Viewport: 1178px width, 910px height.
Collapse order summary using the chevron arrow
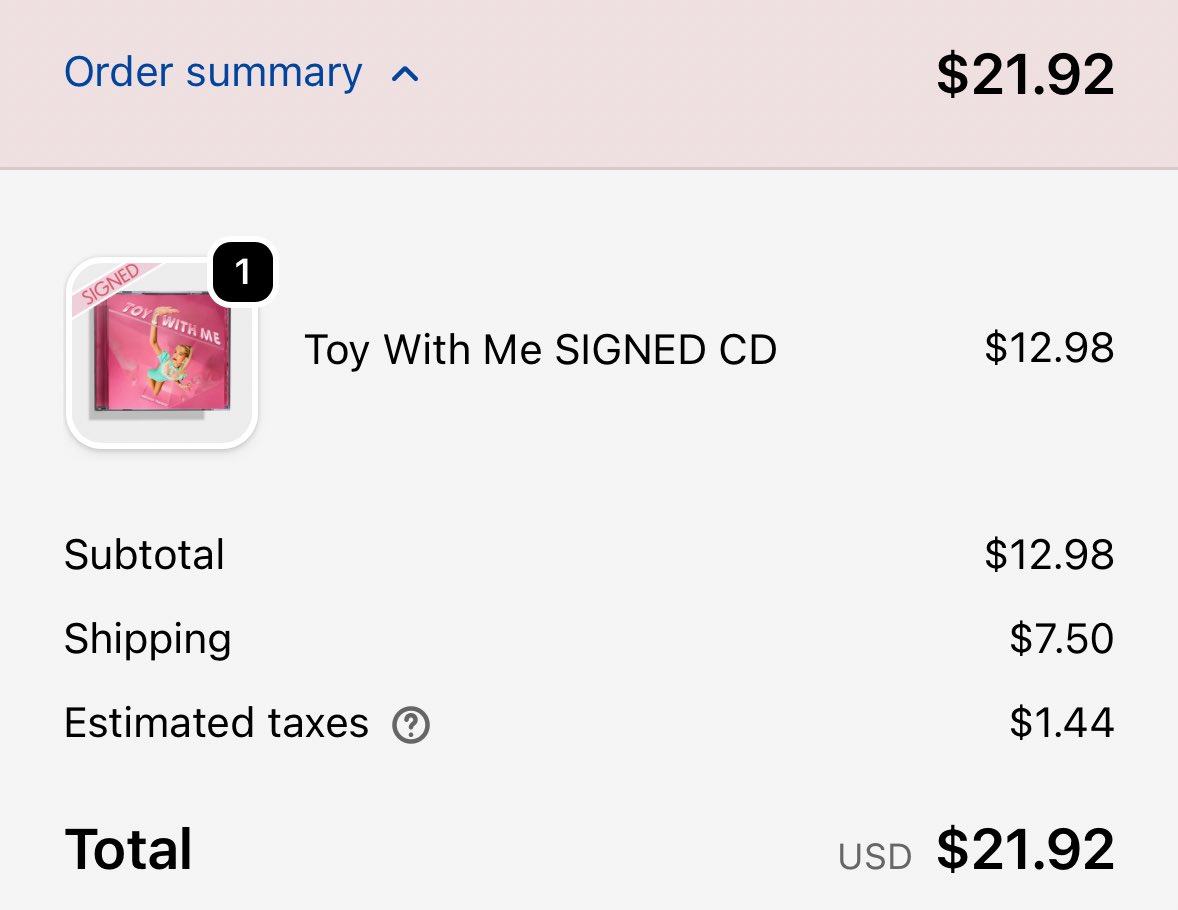[x=405, y=74]
